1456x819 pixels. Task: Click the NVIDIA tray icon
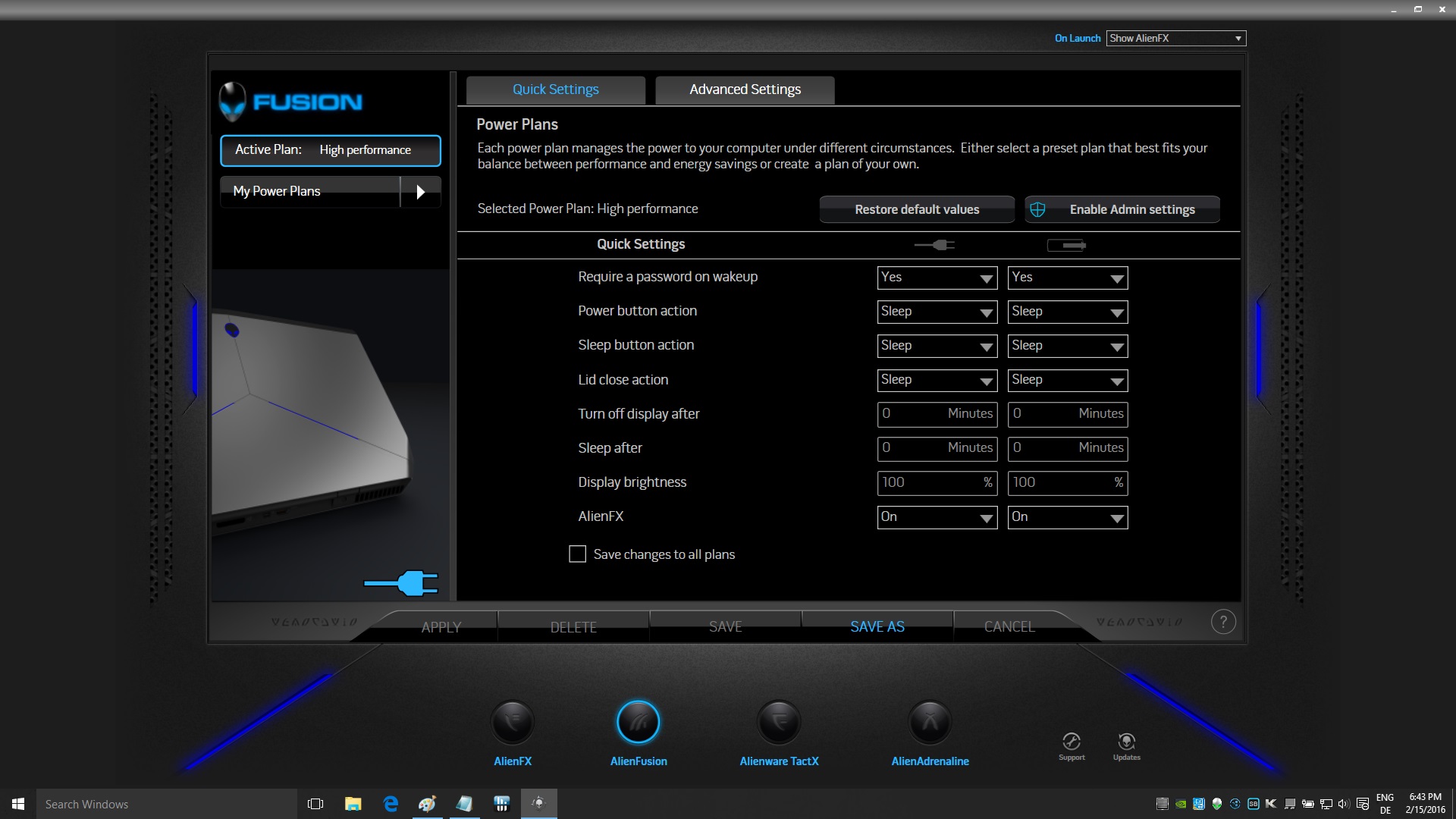click(1181, 804)
